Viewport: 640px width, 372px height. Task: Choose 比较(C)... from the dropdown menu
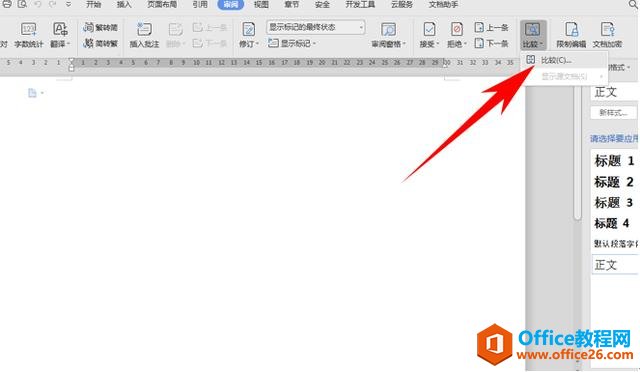564,60
